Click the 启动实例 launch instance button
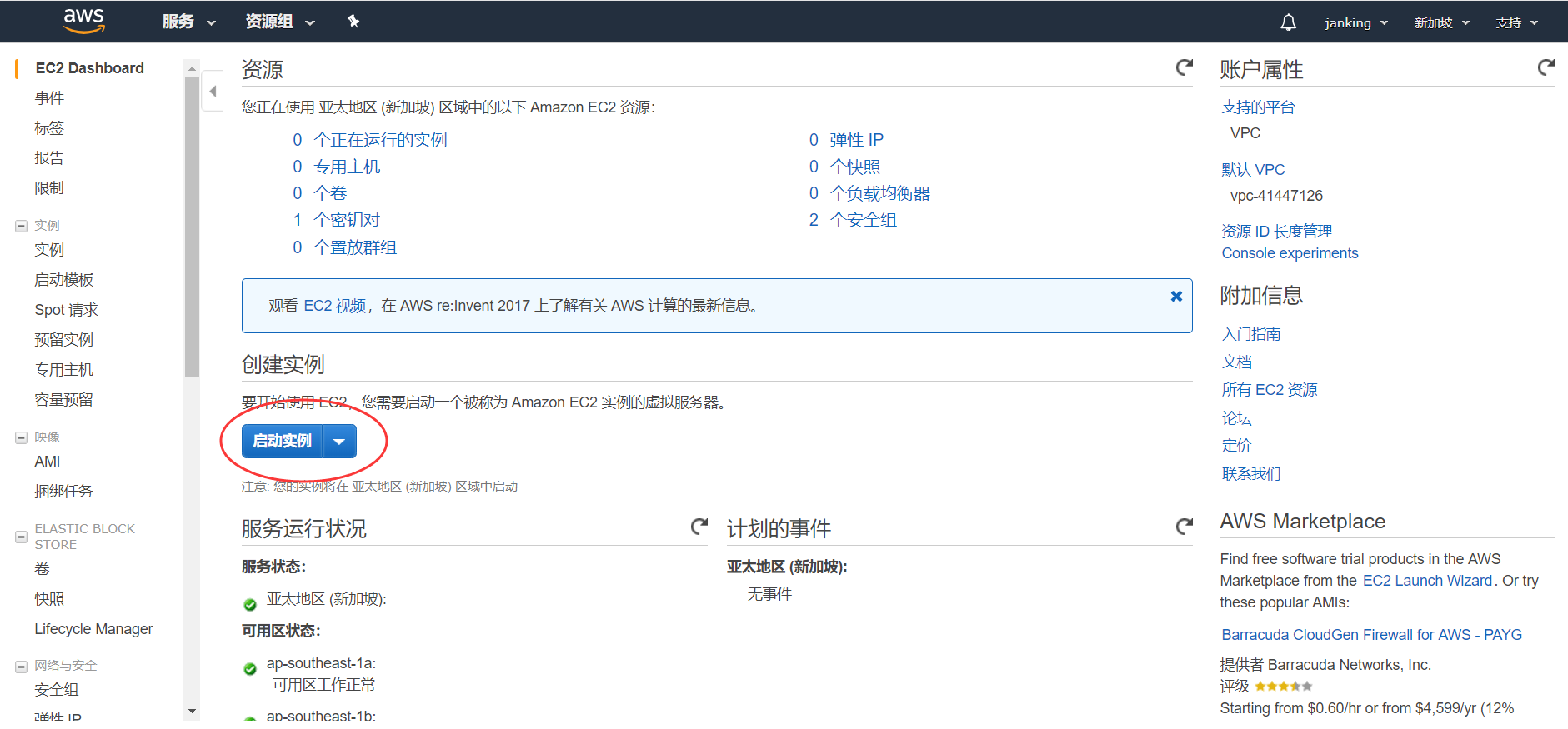 click(x=283, y=442)
